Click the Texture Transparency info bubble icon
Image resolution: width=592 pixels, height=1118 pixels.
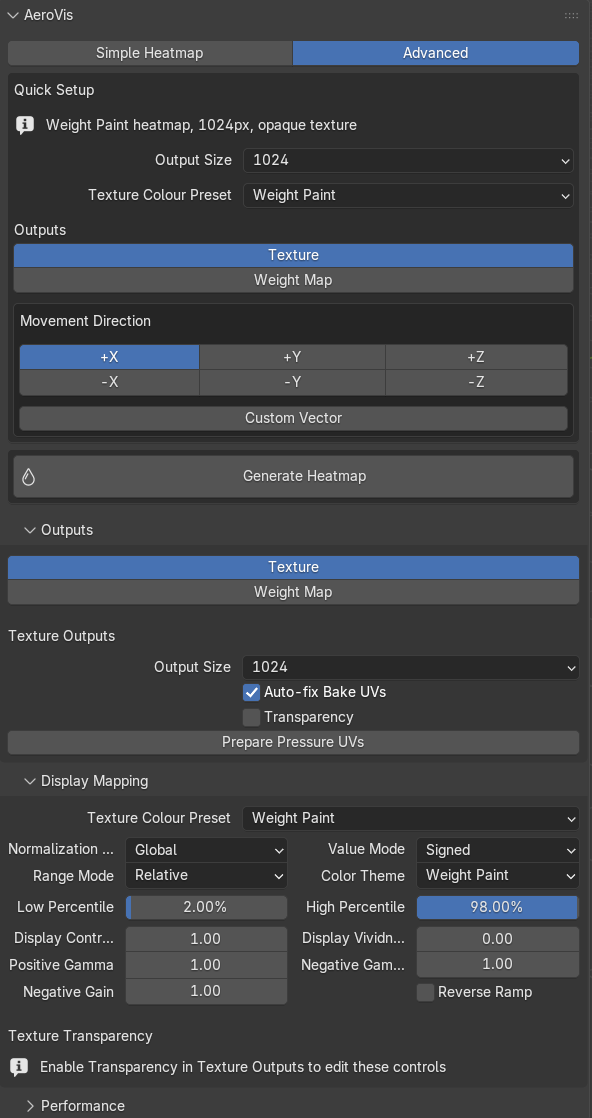[x=19, y=1067]
